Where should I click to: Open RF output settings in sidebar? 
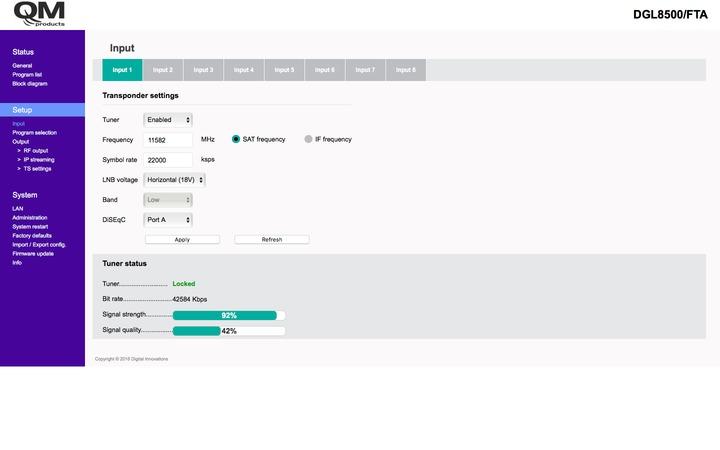(35, 150)
